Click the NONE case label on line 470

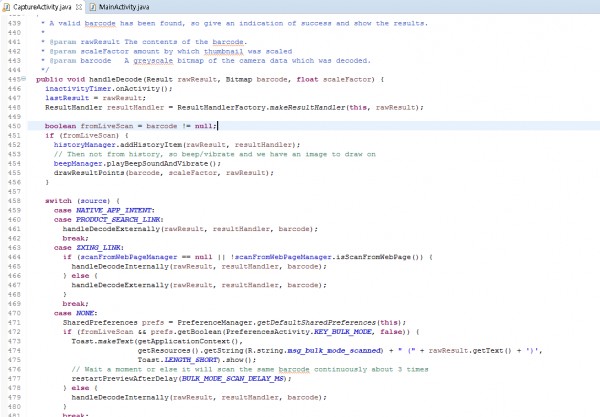(x=85, y=313)
